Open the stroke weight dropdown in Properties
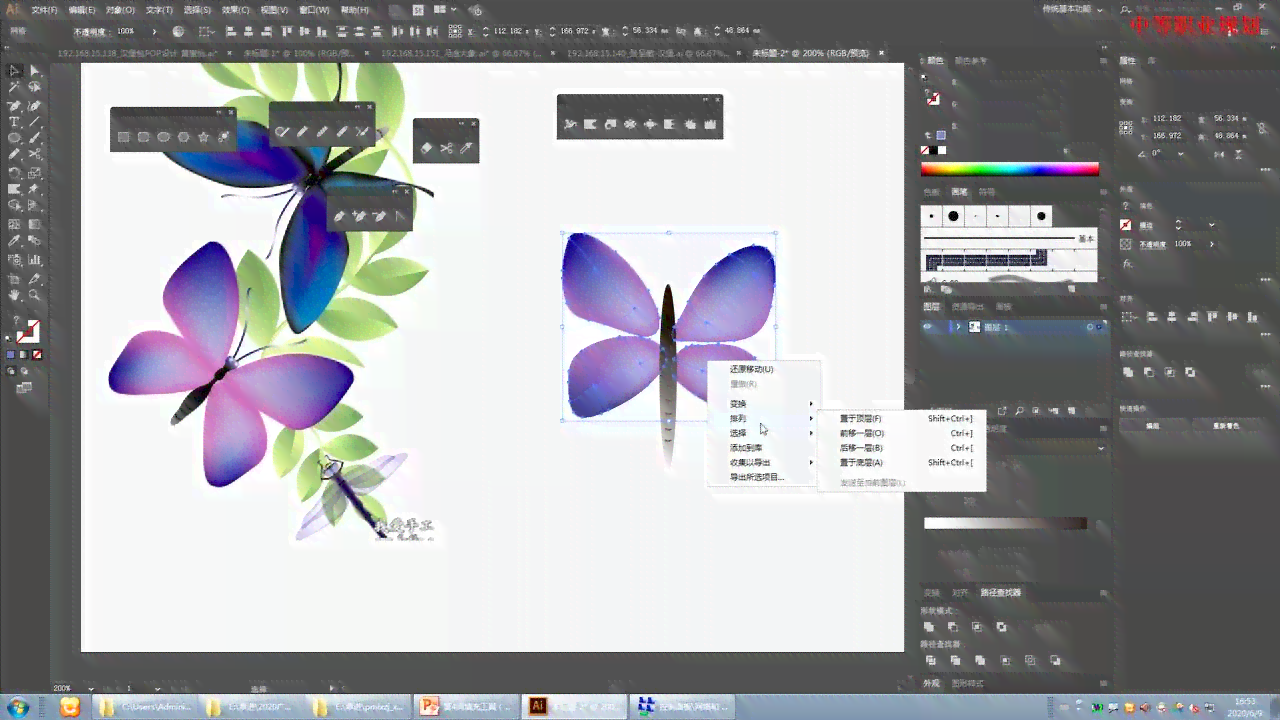Viewport: 1280px width, 720px height. pyautogui.click(x=1212, y=225)
